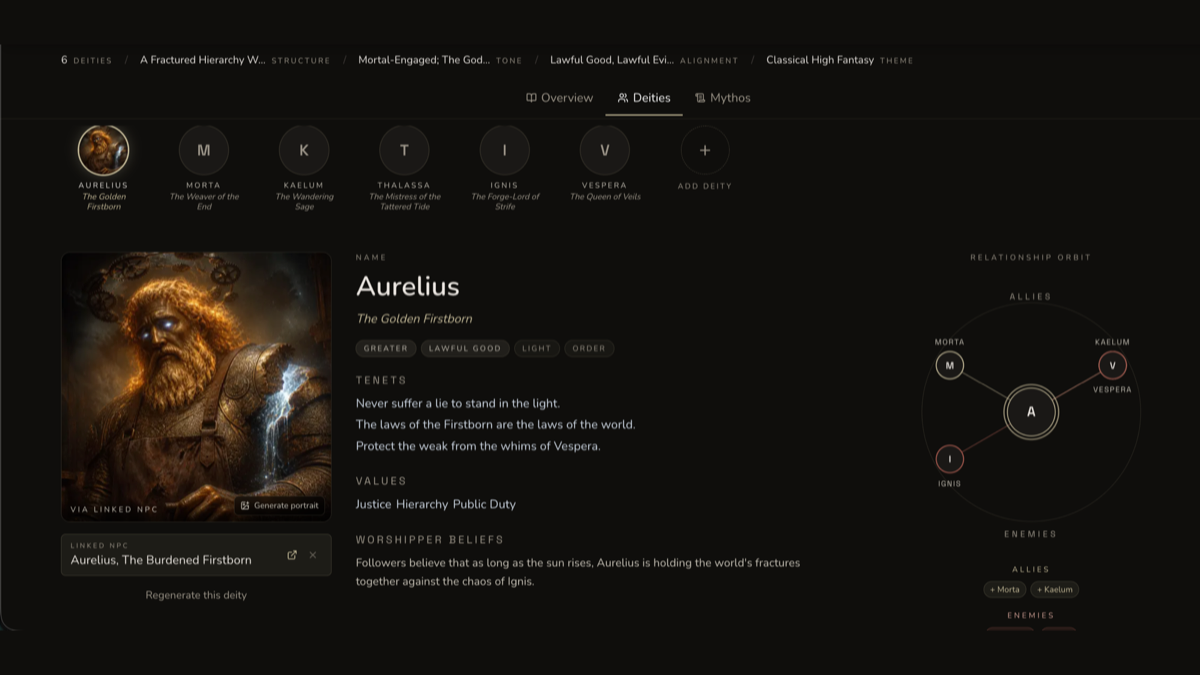Select Ignis deity circle in the deity row
Viewport: 1200px width, 675px height.
point(505,151)
